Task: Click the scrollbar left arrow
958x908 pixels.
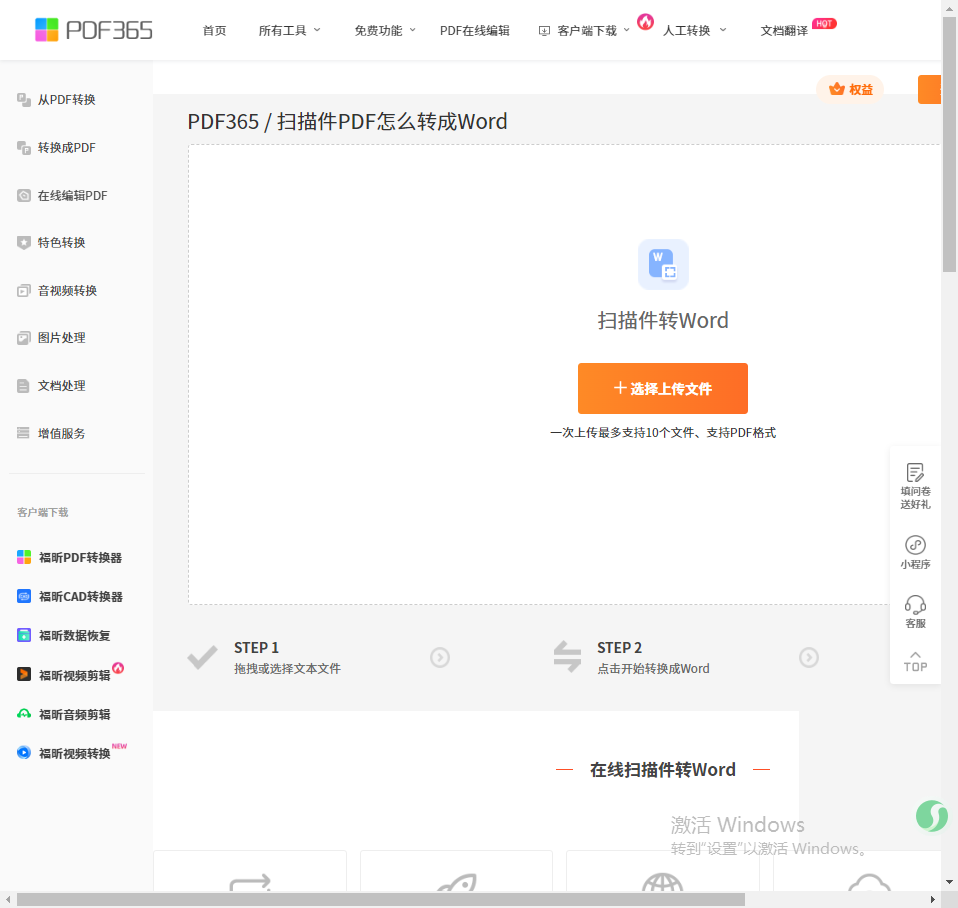Action: click(x=7, y=899)
